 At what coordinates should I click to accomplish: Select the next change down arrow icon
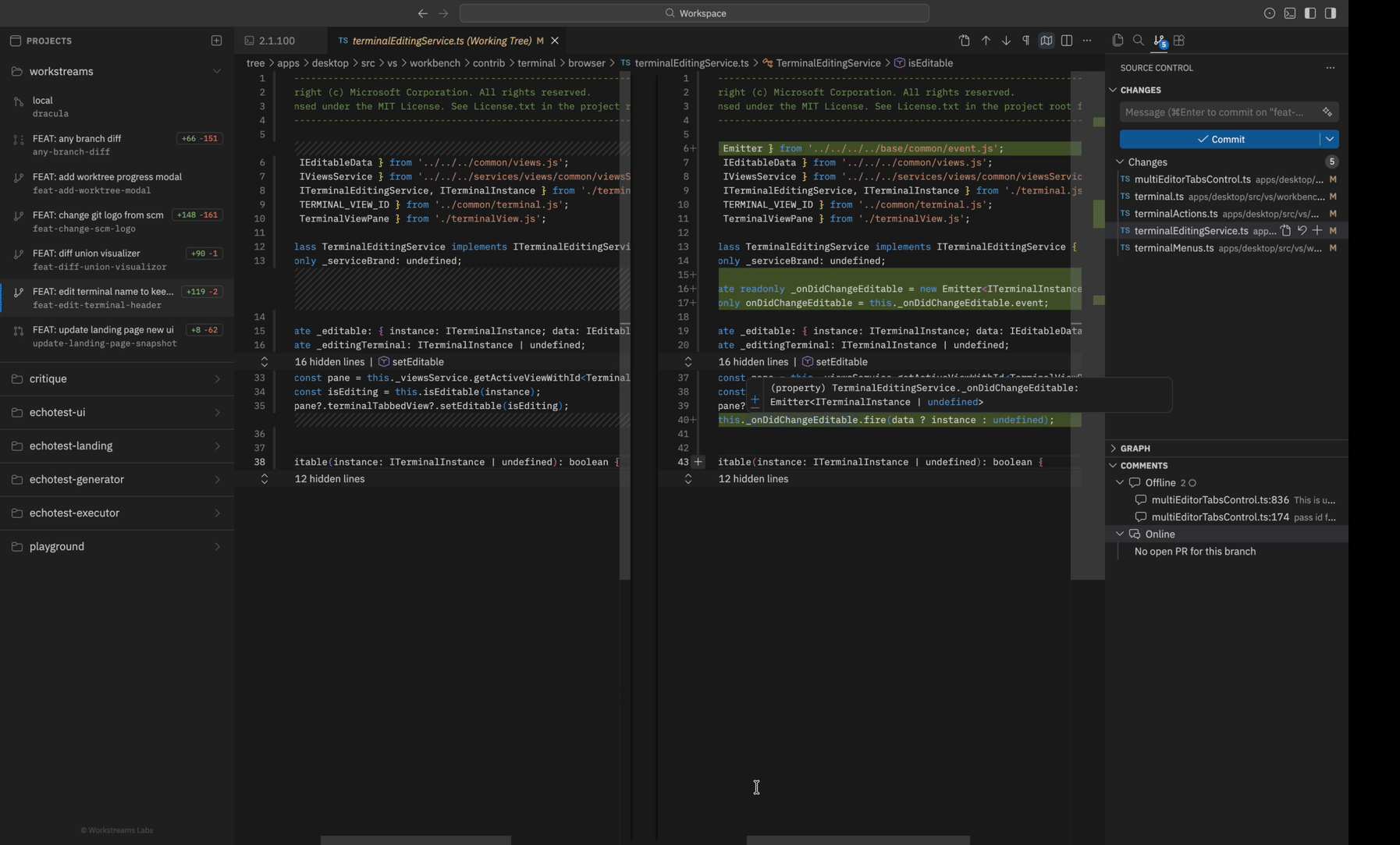[1005, 41]
